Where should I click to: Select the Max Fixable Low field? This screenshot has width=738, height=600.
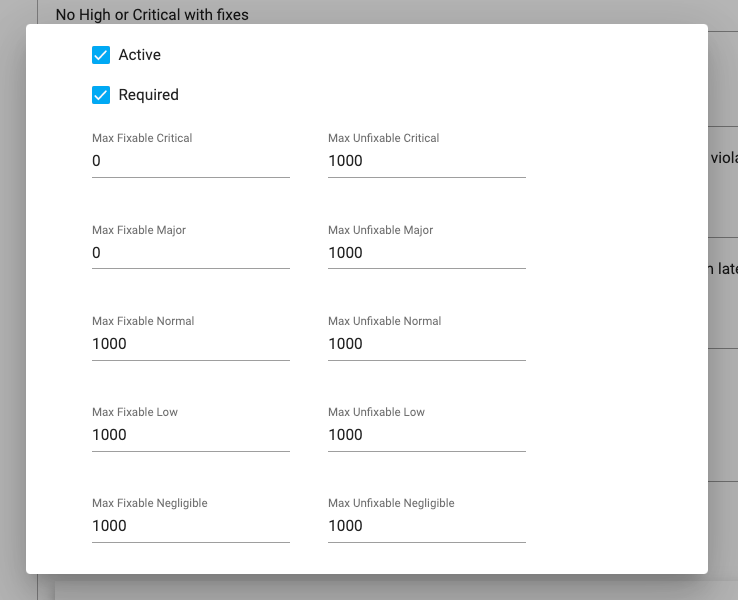pos(190,435)
